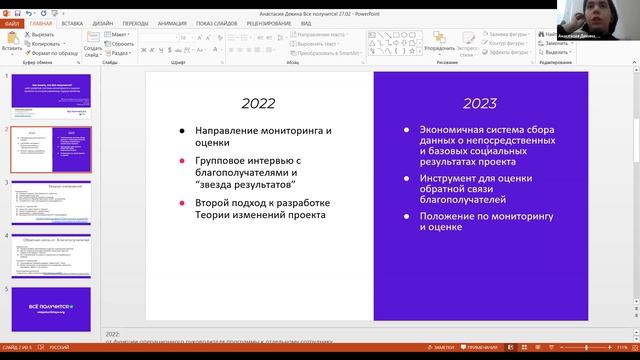Open the font name combo box
The width and height of the screenshot is (640, 360).
click(159, 38)
